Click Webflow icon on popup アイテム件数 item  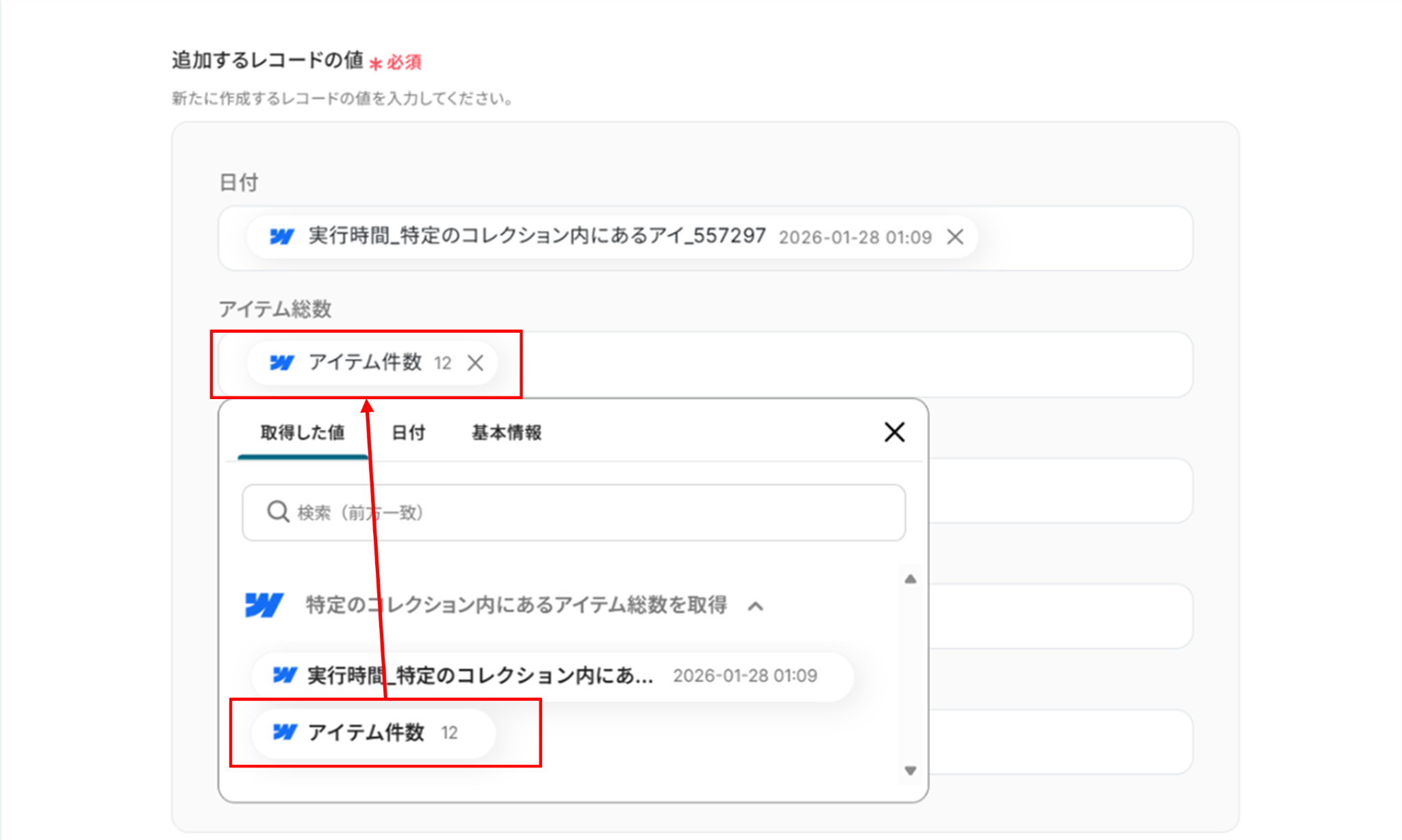point(284,733)
